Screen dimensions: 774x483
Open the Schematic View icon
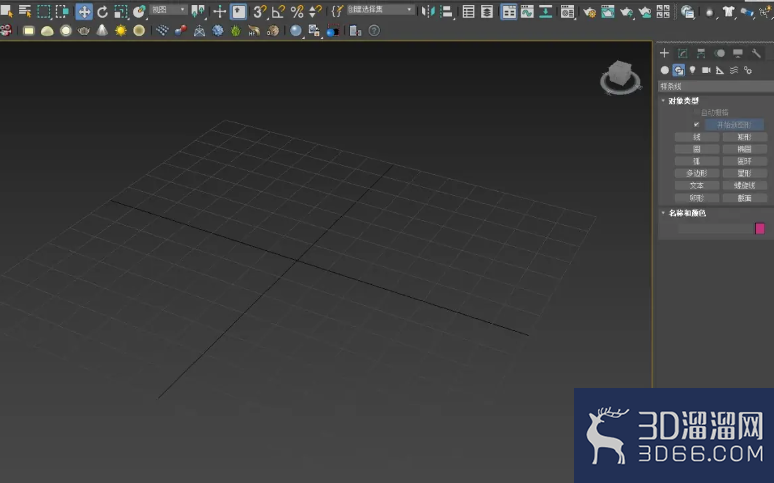click(545, 11)
